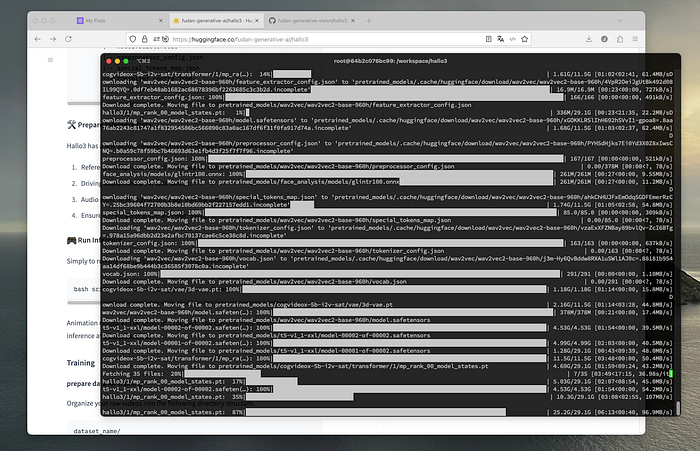
Task: Click the hallo3 model_states.pt 87% line
Action: click(x=387, y=412)
